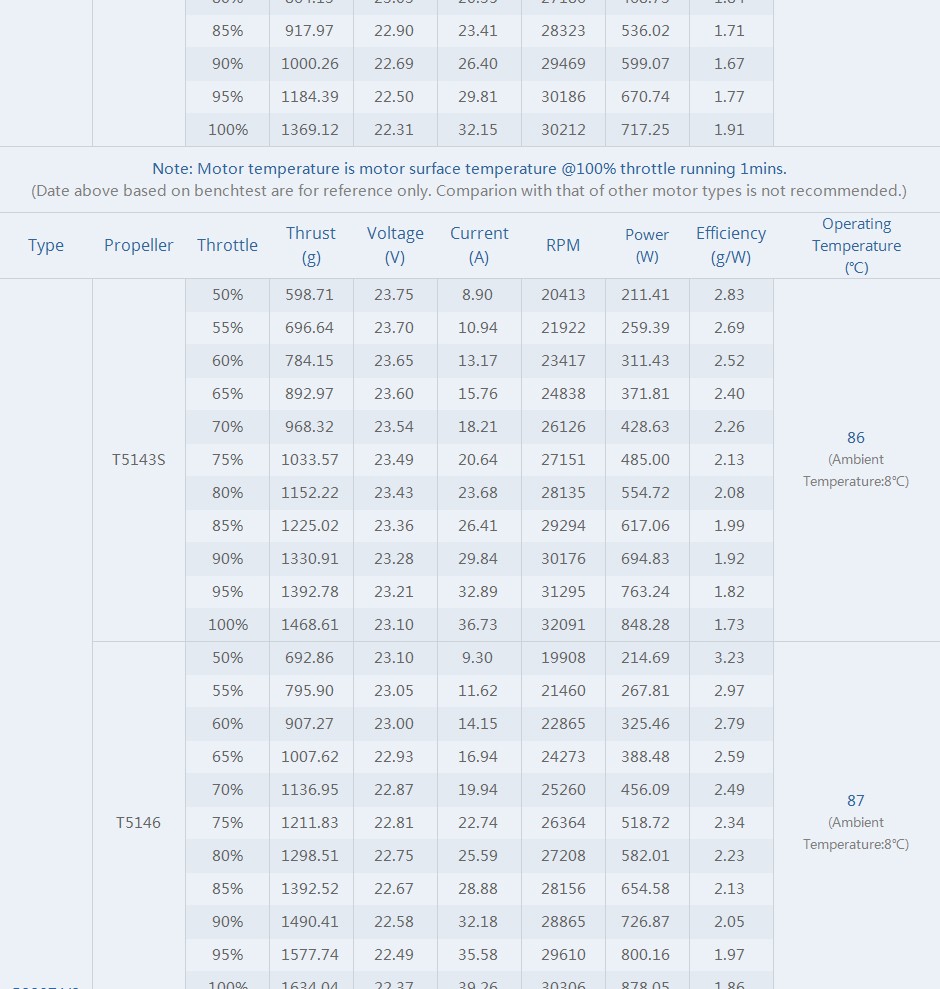Click the motor temperature note text
Image resolution: width=940 pixels, height=989 pixels.
(469, 169)
